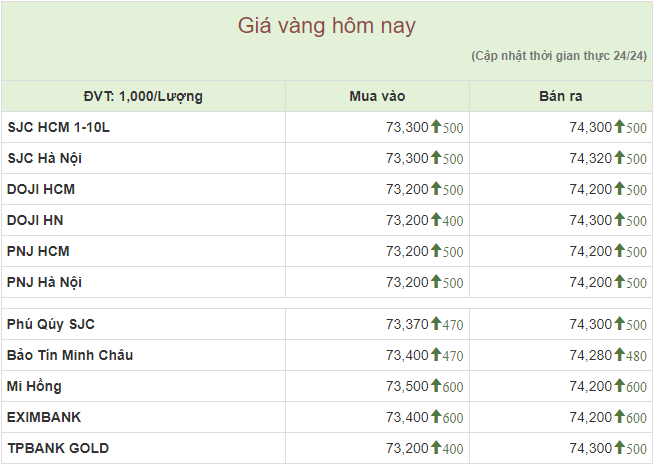Click Bảo Tín Minh Châu sell price 74,280
This screenshot has height=468, width=656.
[591, 355]
